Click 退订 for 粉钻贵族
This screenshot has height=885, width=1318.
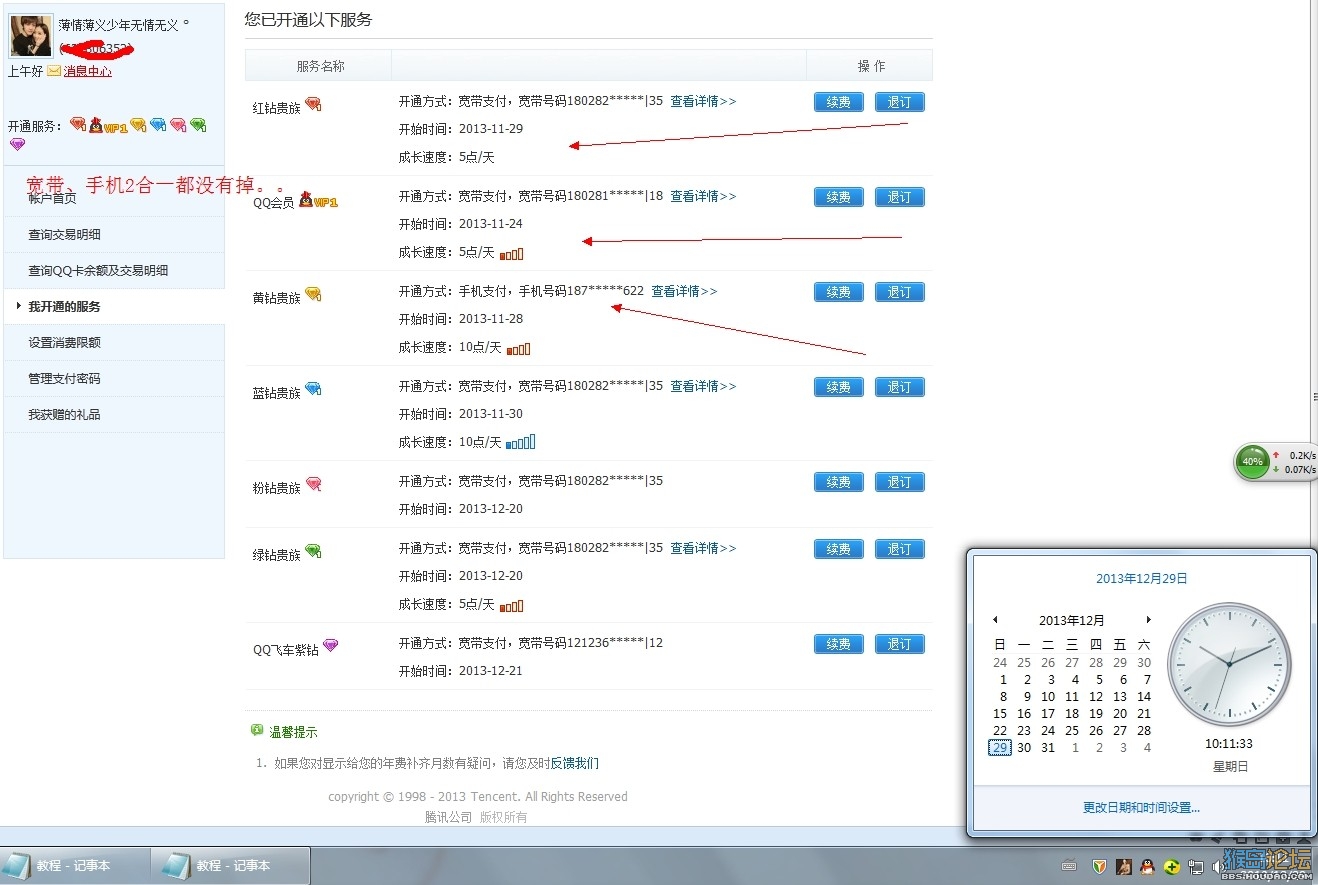tap(900, 482)
